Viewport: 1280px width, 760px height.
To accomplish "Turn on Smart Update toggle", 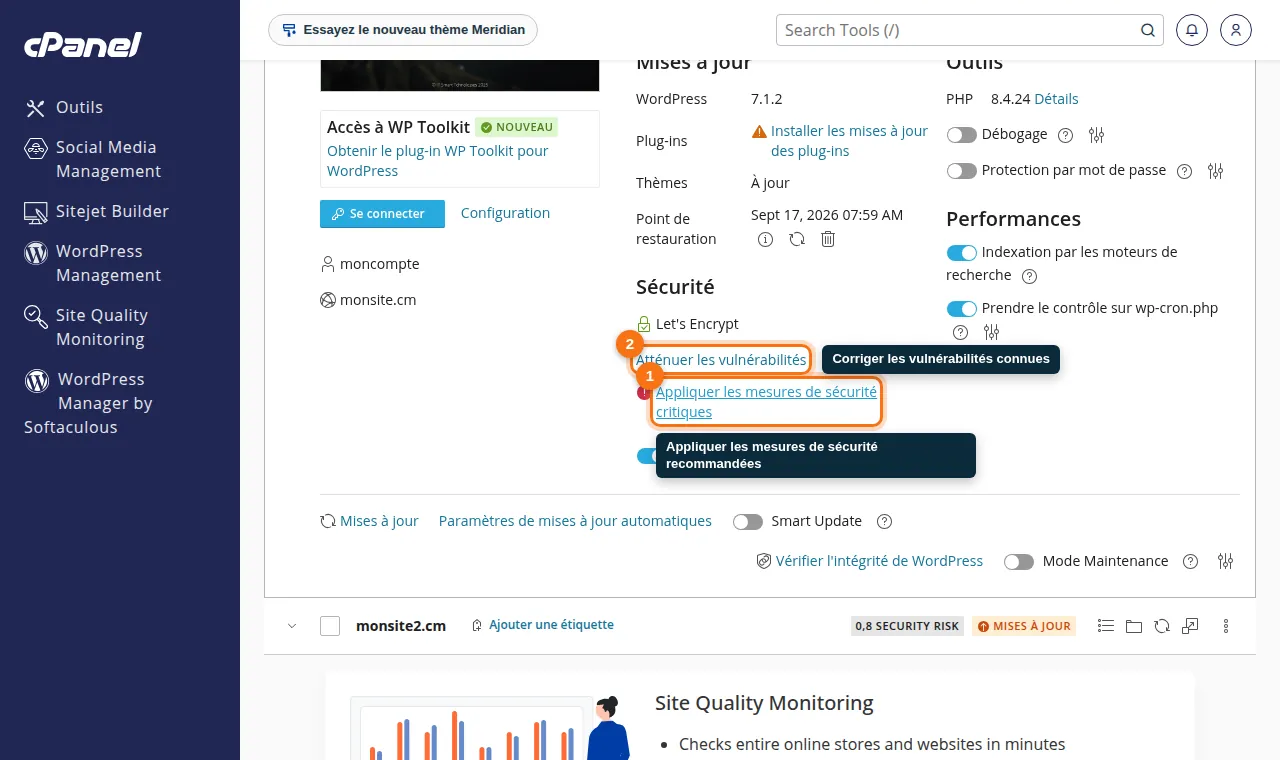I will [x=748, y=521].
